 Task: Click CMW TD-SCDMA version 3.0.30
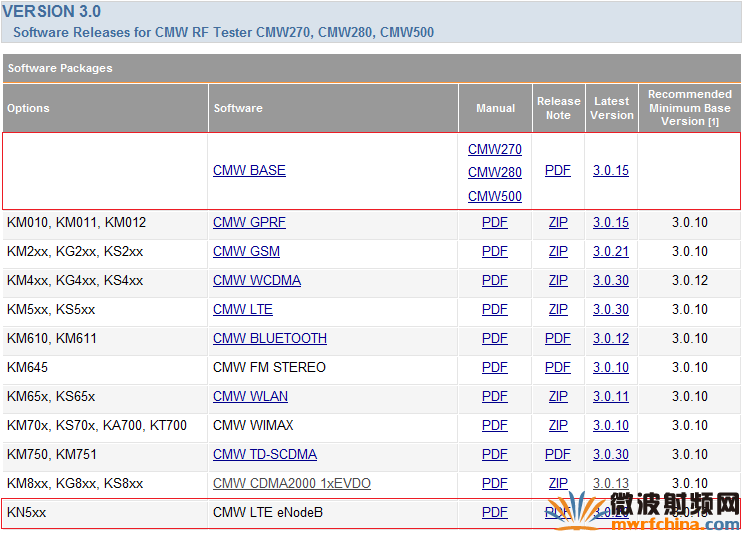(611, 454)
